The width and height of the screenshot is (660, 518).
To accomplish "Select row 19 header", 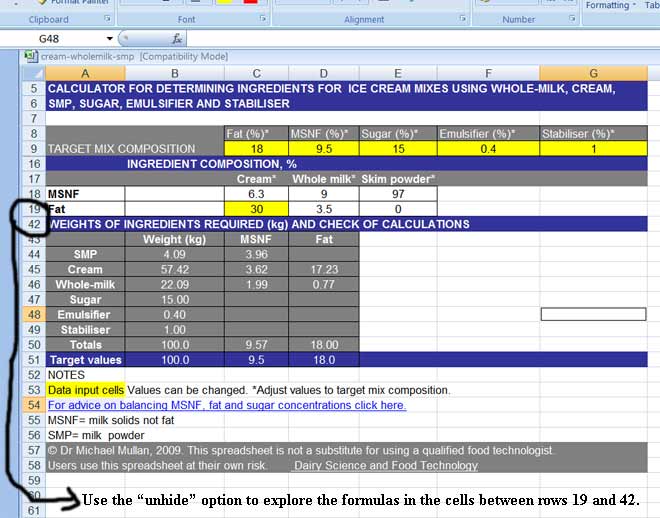I will (34, 209).
